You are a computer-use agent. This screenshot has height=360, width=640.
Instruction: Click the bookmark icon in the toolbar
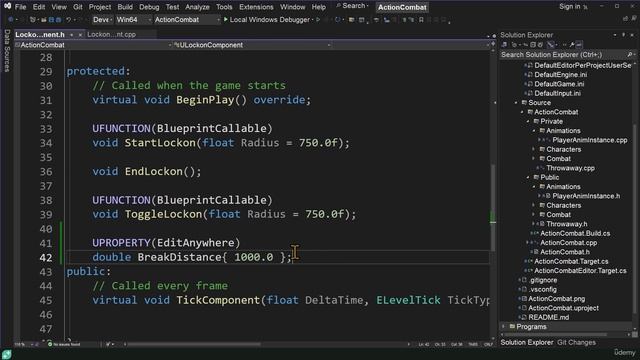tap(421, 20)
